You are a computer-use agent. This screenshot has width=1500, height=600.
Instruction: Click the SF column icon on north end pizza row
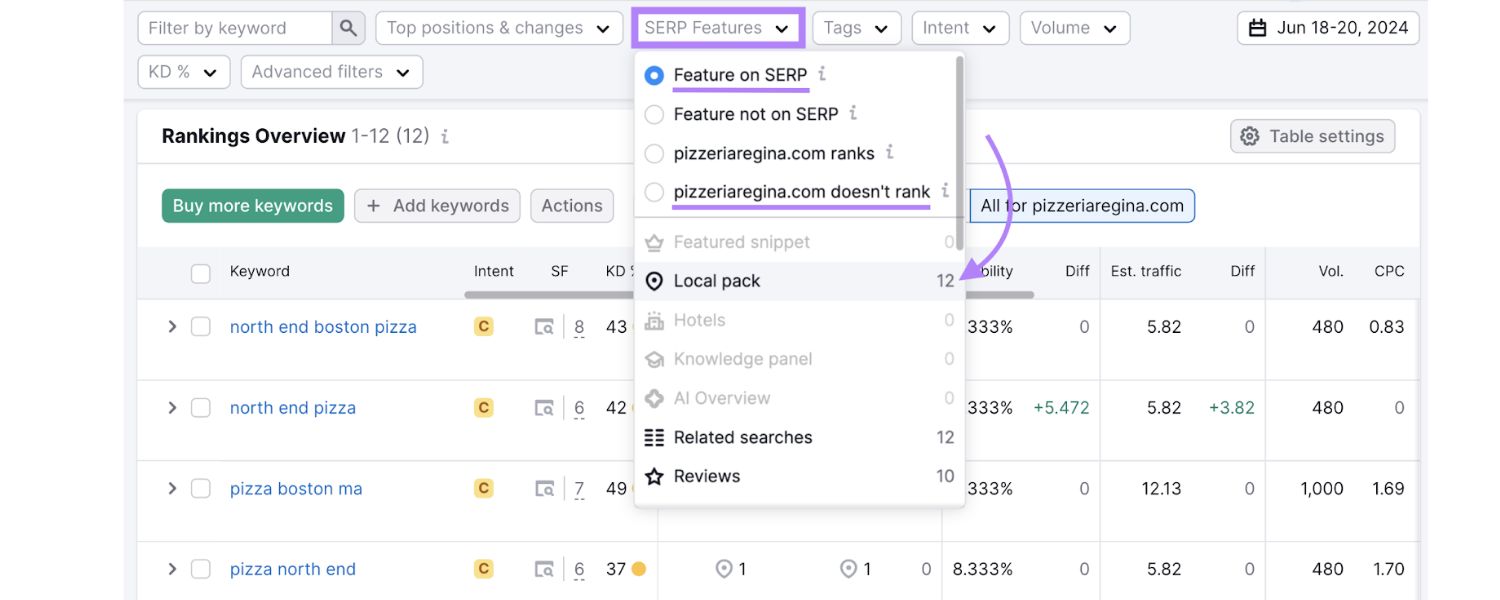545,407
